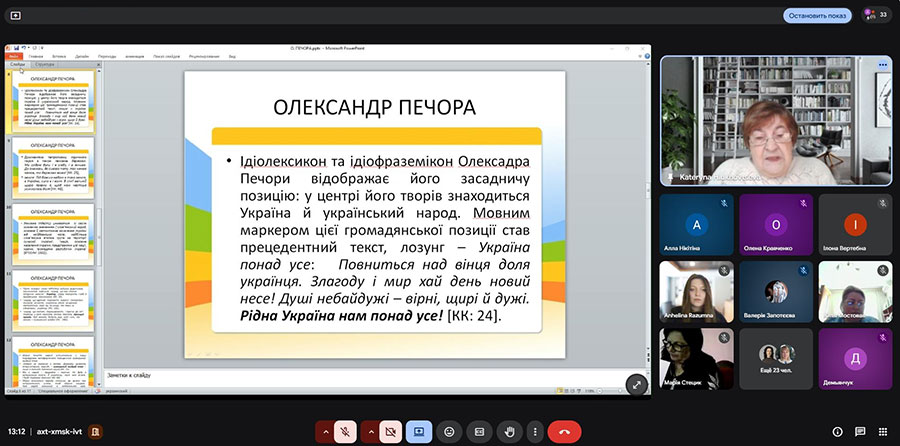900x446 pixels.
Task: Select Ілона Вертебна participant tile
Action: 855,224
